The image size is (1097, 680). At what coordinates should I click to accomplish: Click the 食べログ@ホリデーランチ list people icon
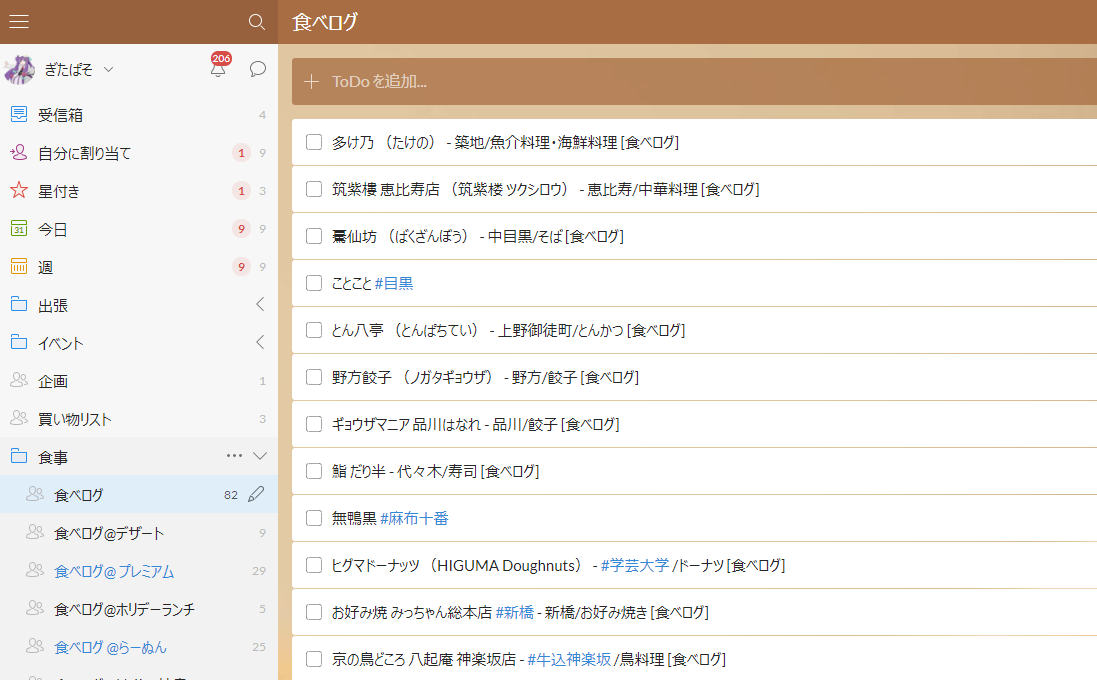(x=35, y=608)
